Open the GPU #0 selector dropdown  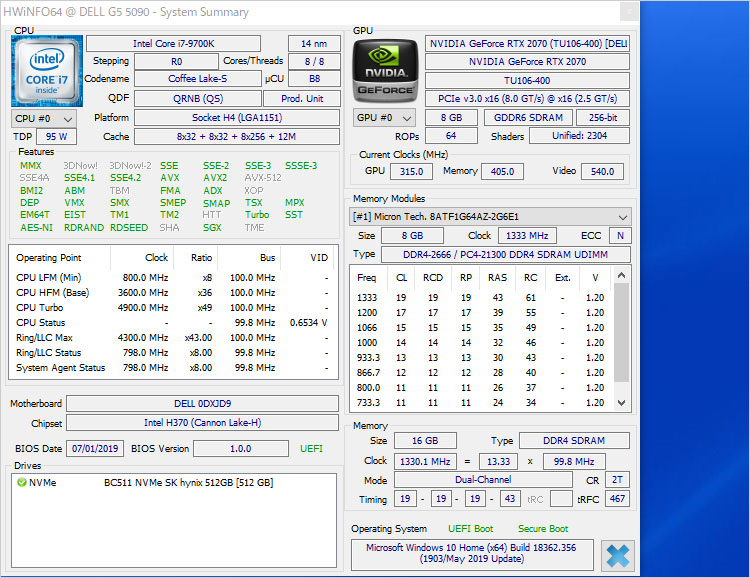(385, 118)
